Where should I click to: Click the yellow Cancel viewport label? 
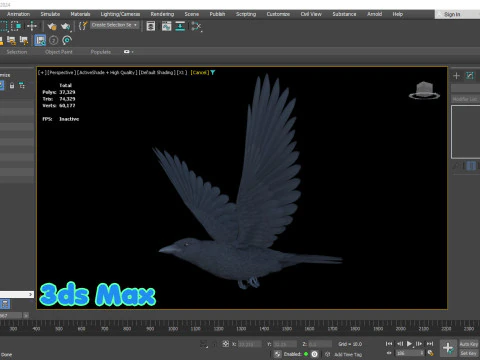(199, 72)
